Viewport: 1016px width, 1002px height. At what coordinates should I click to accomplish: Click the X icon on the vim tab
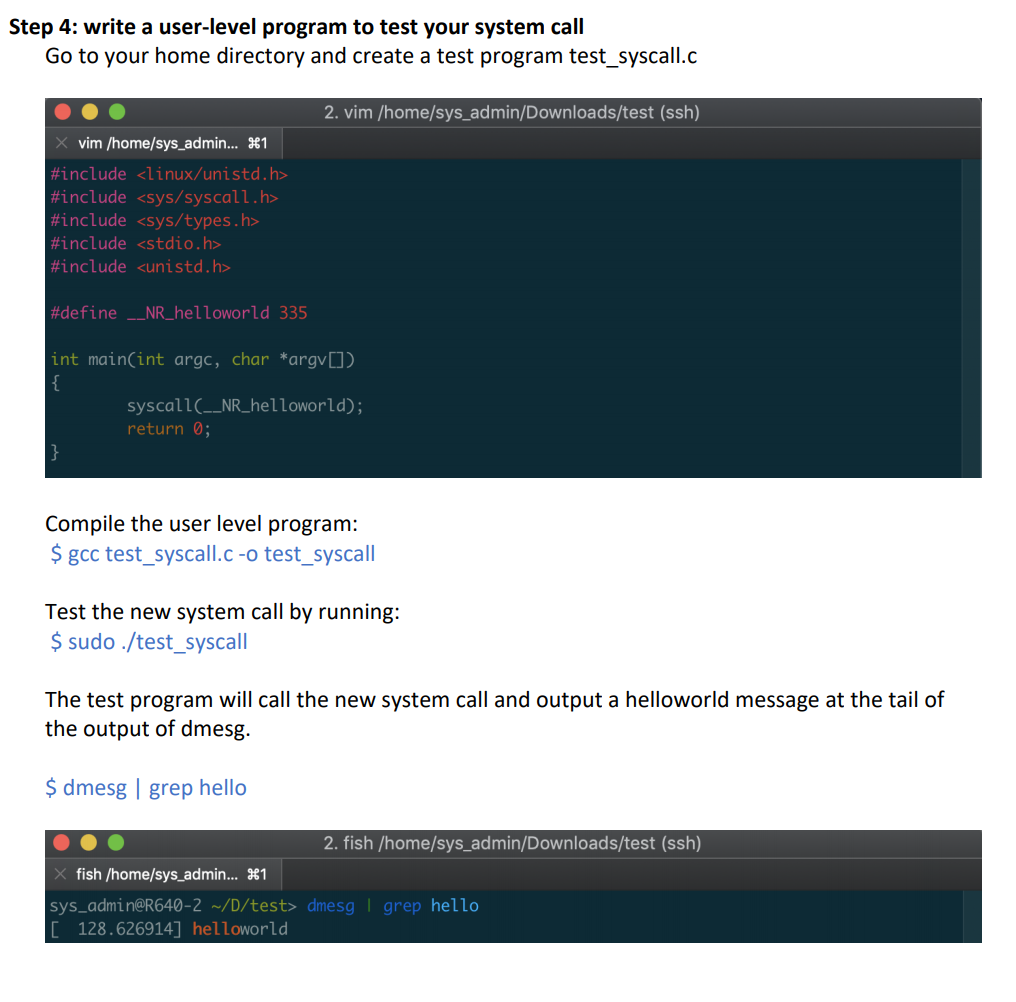[x=61, y=143]
